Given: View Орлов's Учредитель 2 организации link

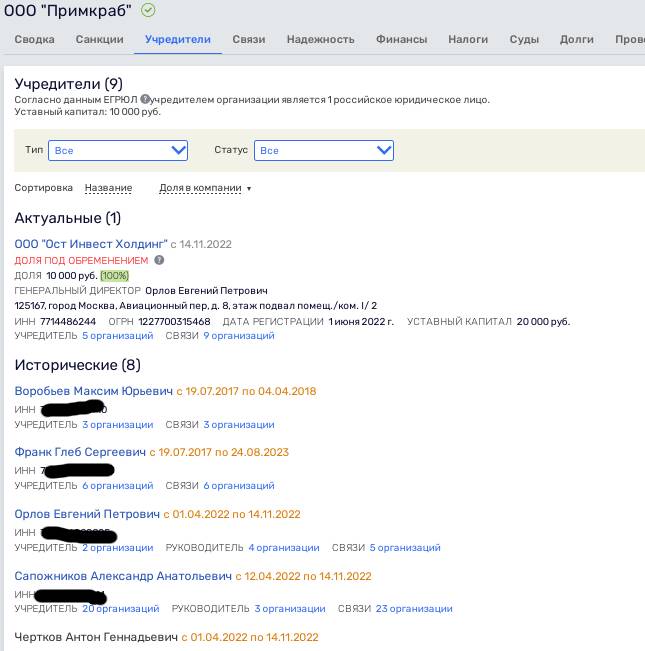Looking at the screenshot, I should pos(117,548).
